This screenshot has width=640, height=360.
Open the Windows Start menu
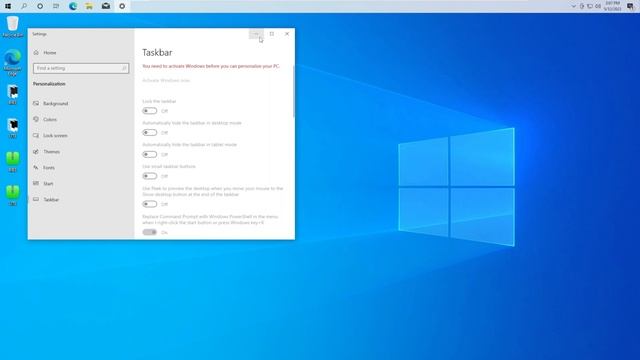tap(8, 6)
